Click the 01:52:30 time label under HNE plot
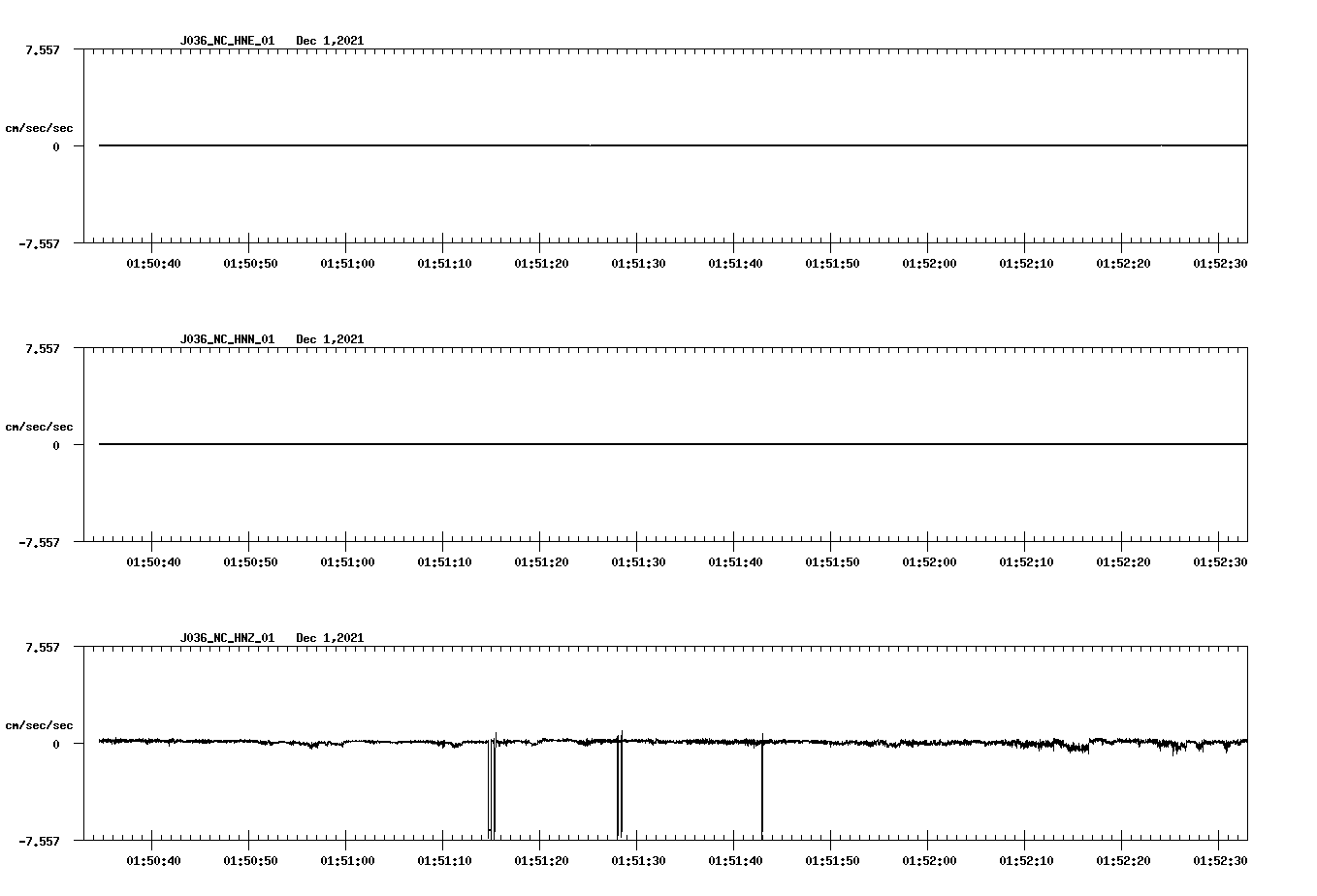1317x896 pixels. tap(1220, 264)
